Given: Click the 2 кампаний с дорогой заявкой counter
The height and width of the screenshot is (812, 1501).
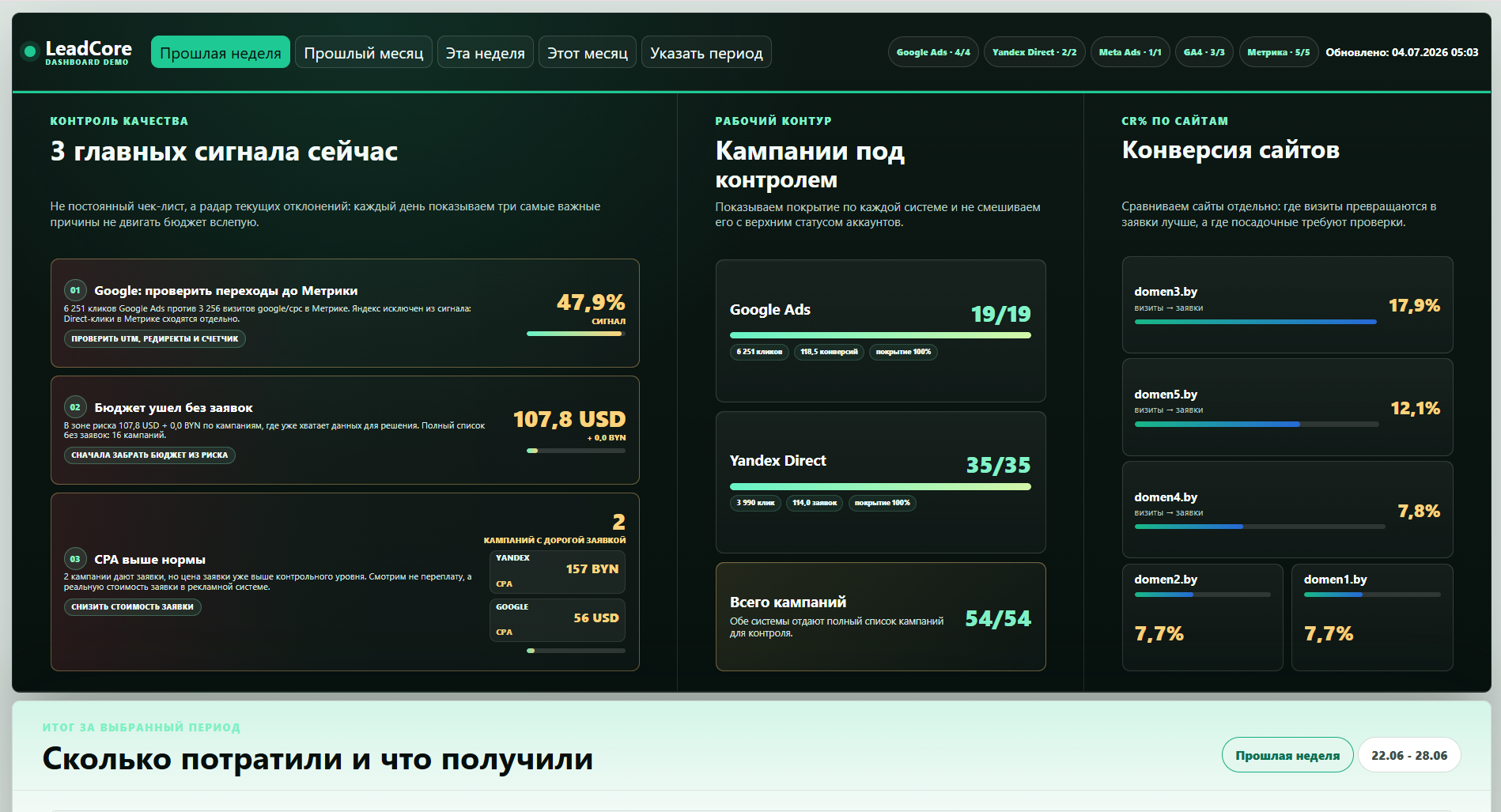Looking at the screenshot, I should click(x=554, y=528).
